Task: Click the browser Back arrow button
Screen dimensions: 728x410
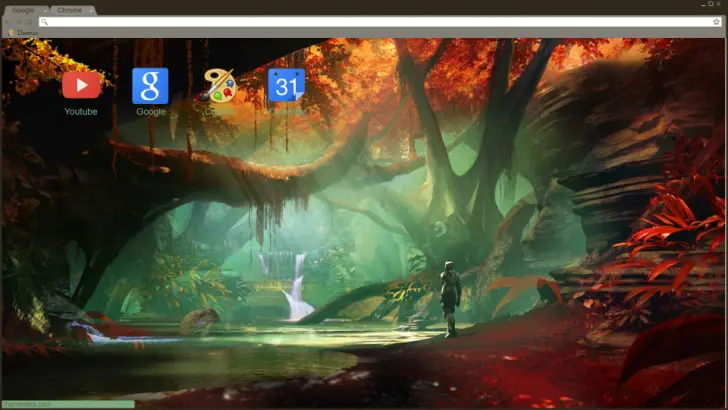Action: [x=8, y=21]
